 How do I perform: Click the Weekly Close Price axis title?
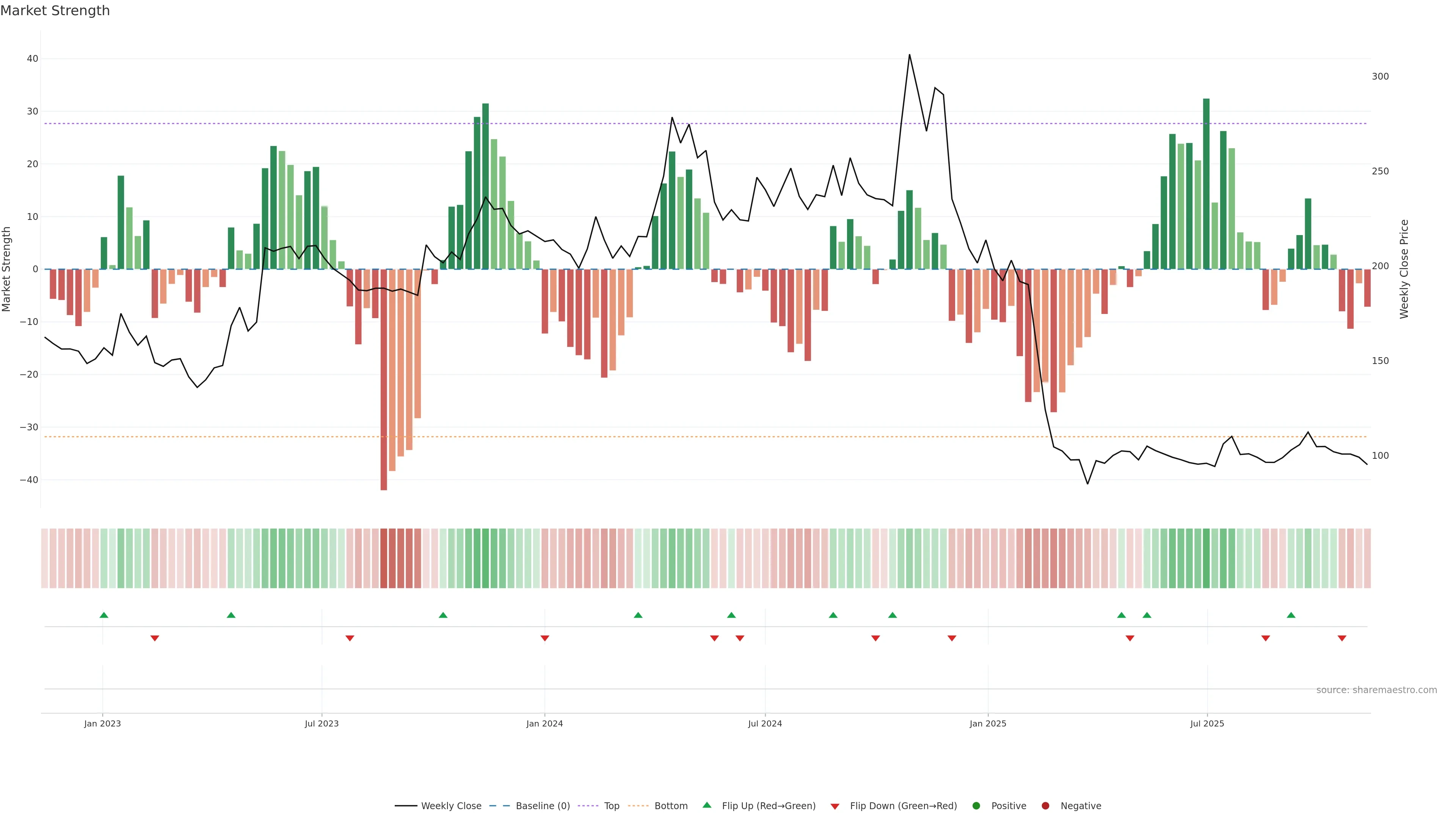coord(1404,269)
